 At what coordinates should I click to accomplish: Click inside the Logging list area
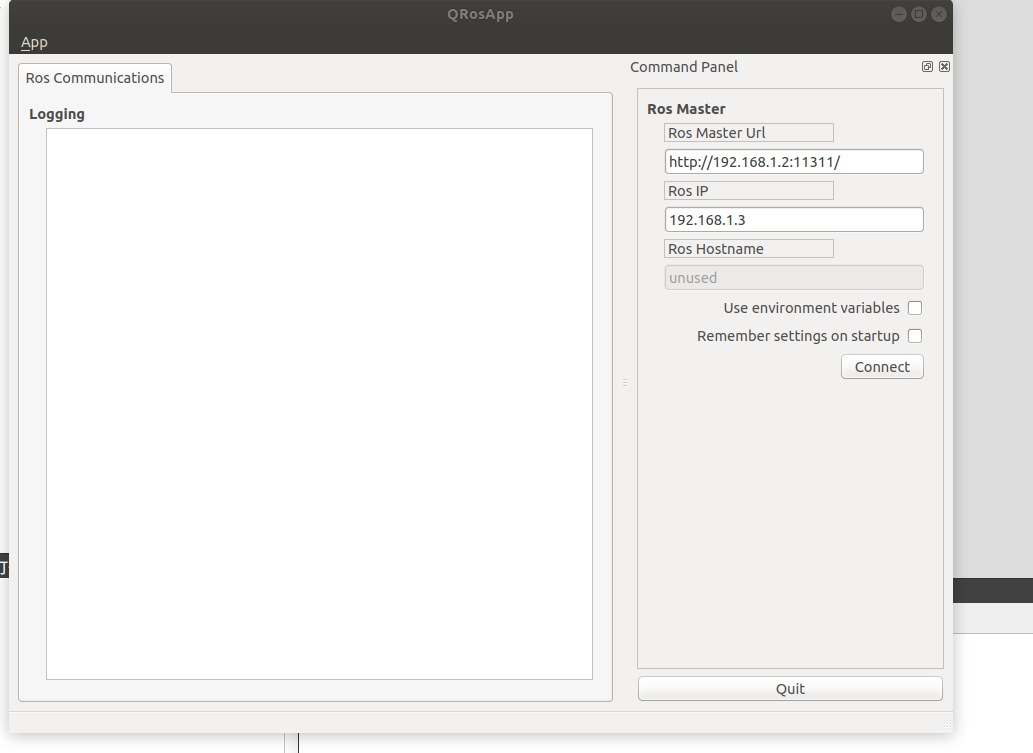tap(320, 404)
